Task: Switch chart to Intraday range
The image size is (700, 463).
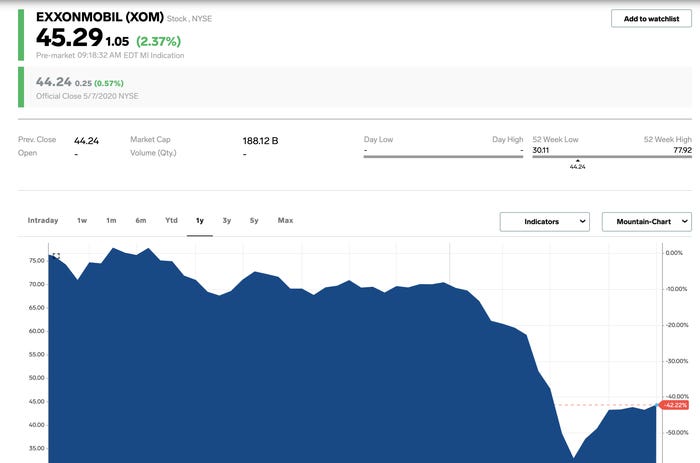Action: [43, 221]
